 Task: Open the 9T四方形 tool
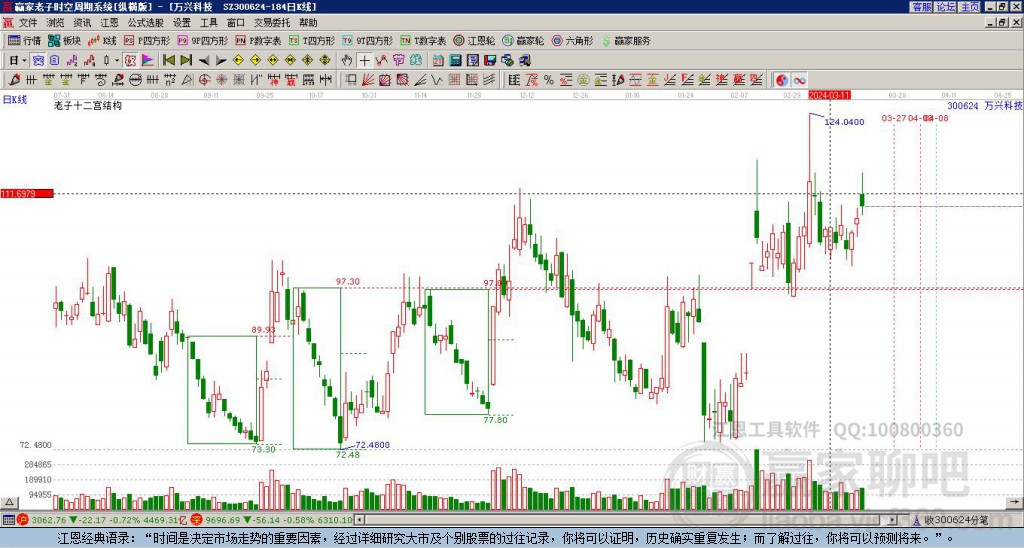coord(367,40)
